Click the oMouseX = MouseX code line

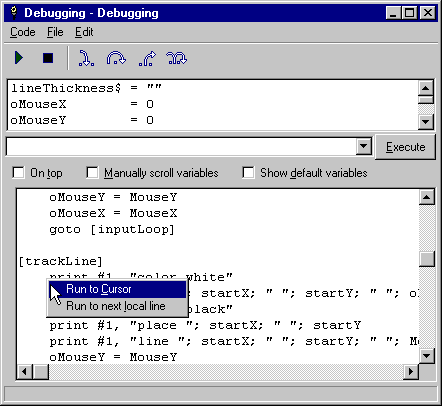click(113, 213)
